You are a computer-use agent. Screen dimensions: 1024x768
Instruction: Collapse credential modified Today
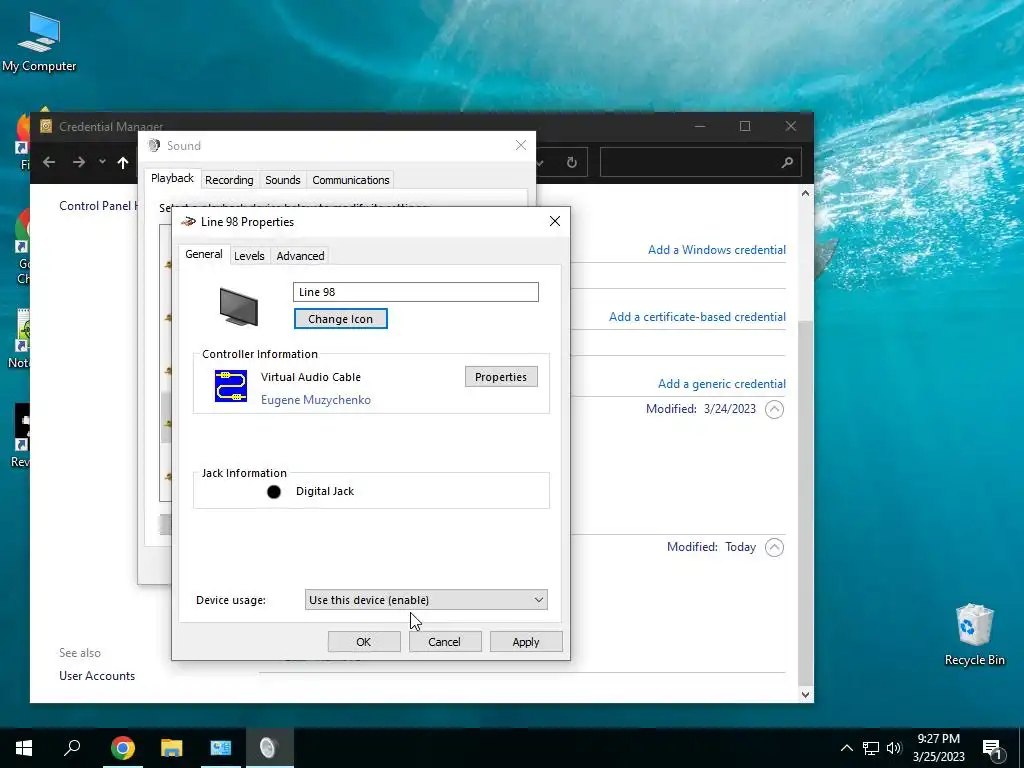(774, 547)
